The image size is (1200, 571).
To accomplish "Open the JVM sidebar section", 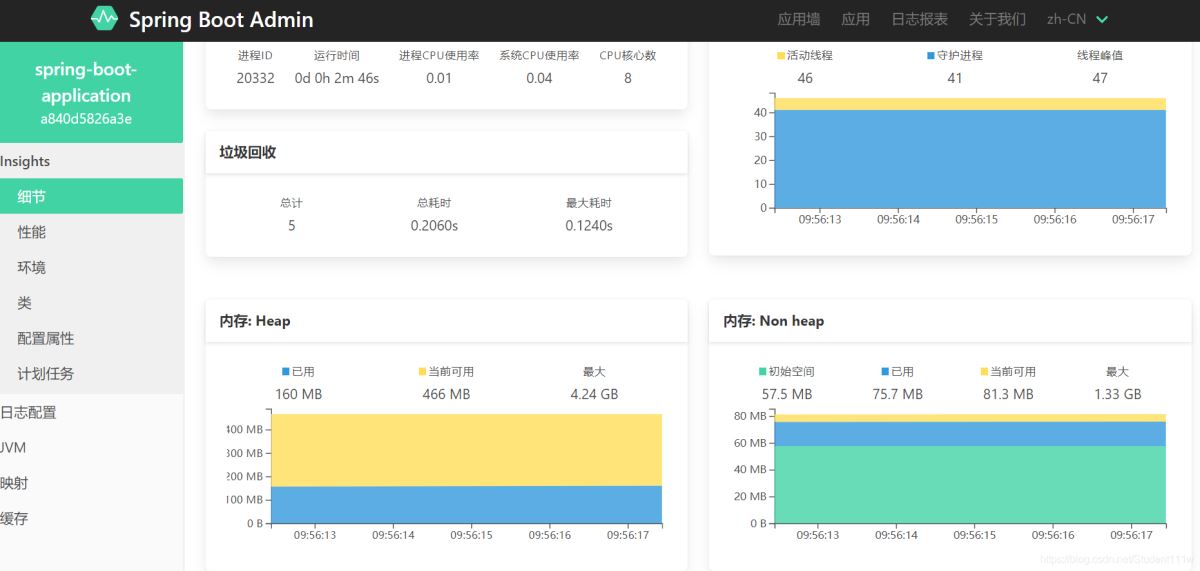I will (14, 447).
